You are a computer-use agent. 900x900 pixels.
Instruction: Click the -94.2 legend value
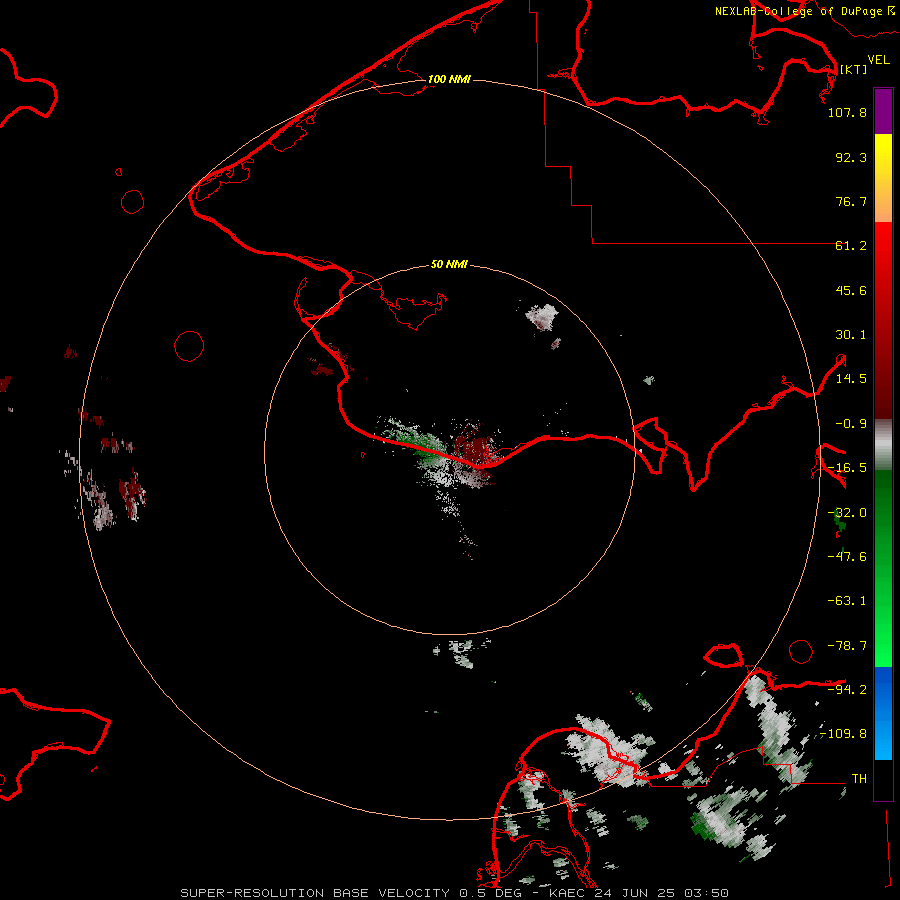click(847, 689)
